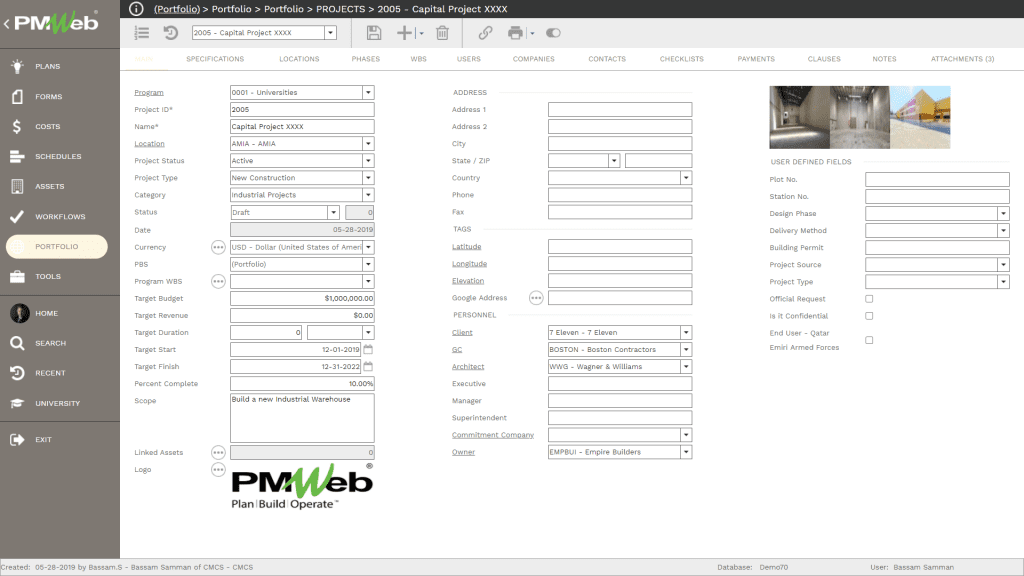Switch to the Specifications tab

click(215, 59)
